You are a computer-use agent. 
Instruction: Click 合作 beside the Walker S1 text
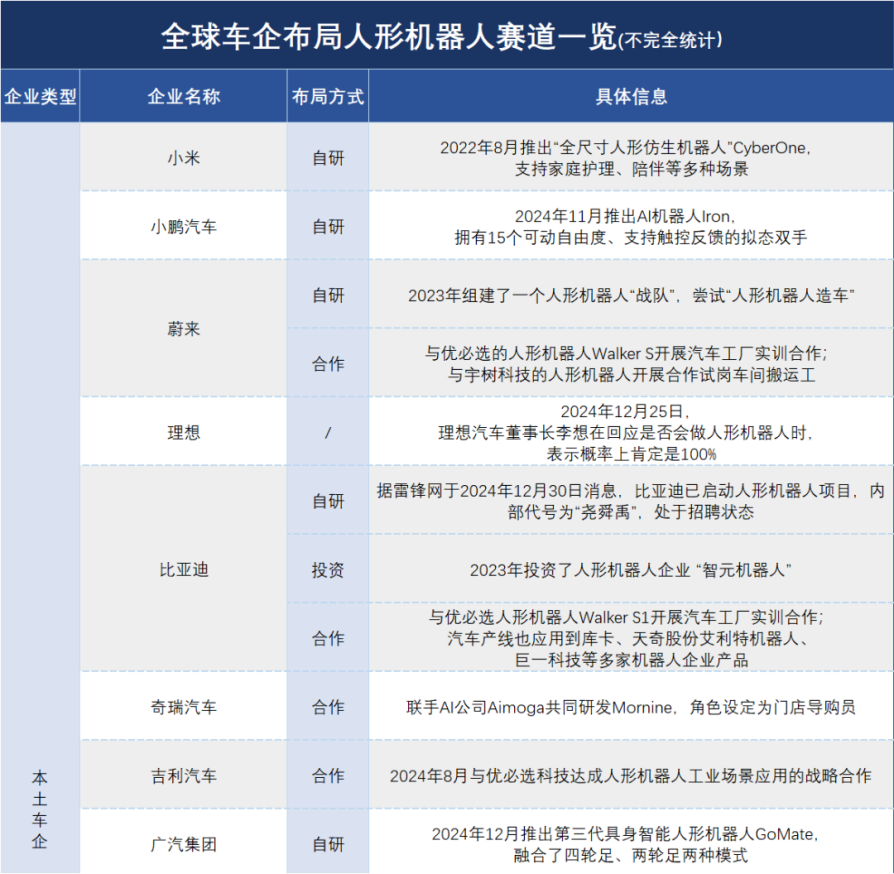pyautogui.click(x=328, y=638)
